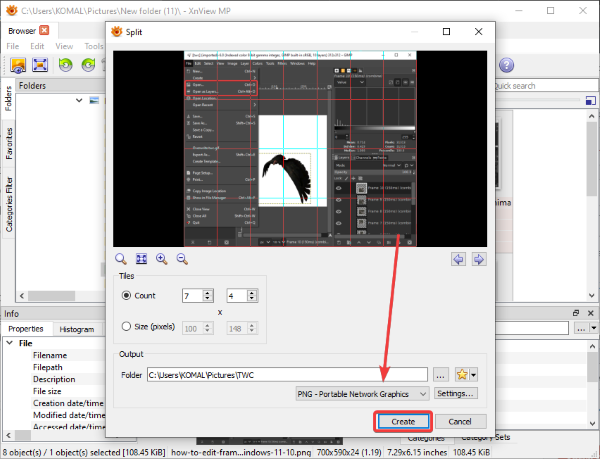
Task: Select the Size (pixels) radio option
Action: 127,326
